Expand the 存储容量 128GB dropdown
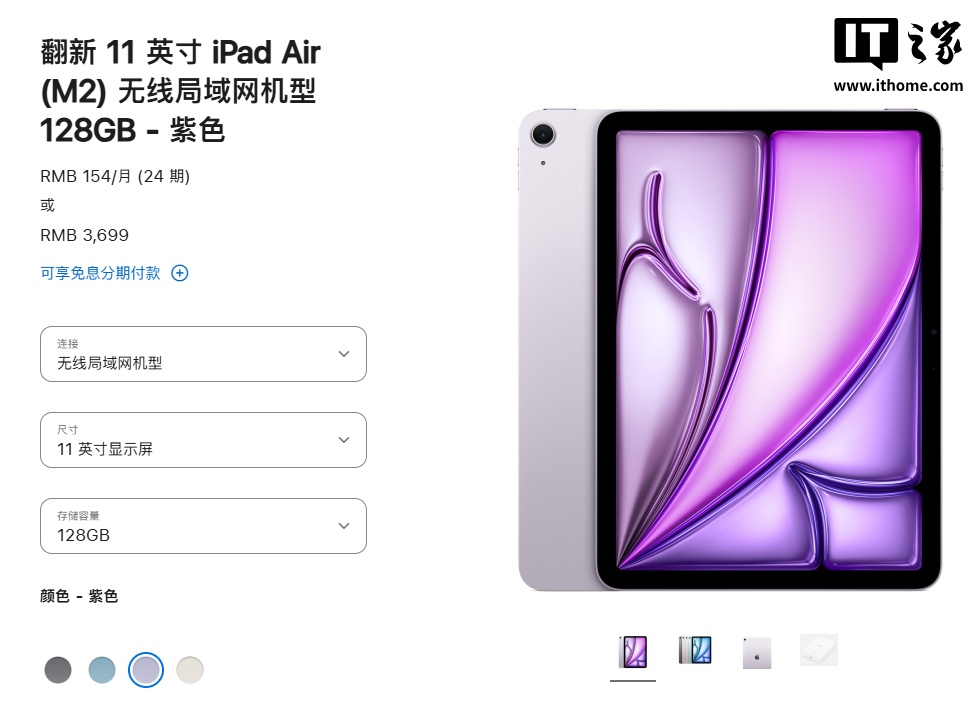This screenshot has height=719, width=978. (x=203, y=526)
